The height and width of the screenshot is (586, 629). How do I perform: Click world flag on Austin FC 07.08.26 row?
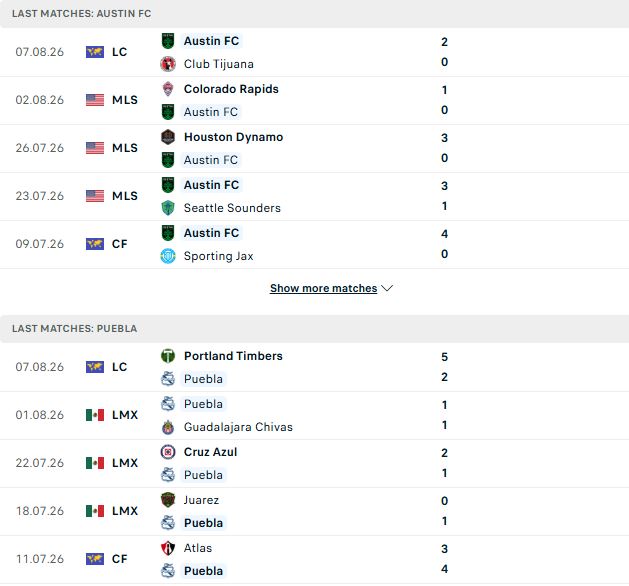(x=95, y=52)
